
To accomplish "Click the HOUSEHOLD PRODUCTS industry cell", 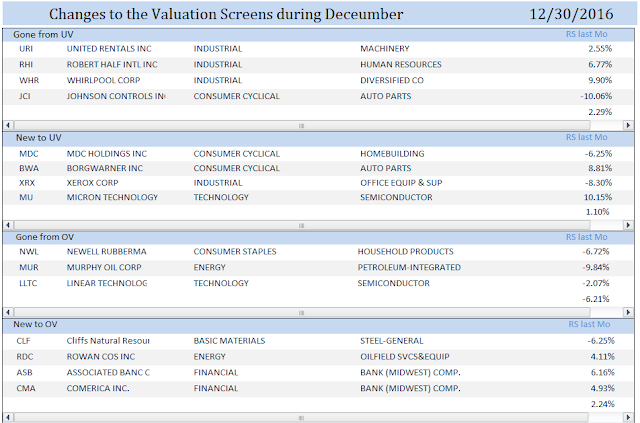I will pyautogui.click(x=405, y=252).
